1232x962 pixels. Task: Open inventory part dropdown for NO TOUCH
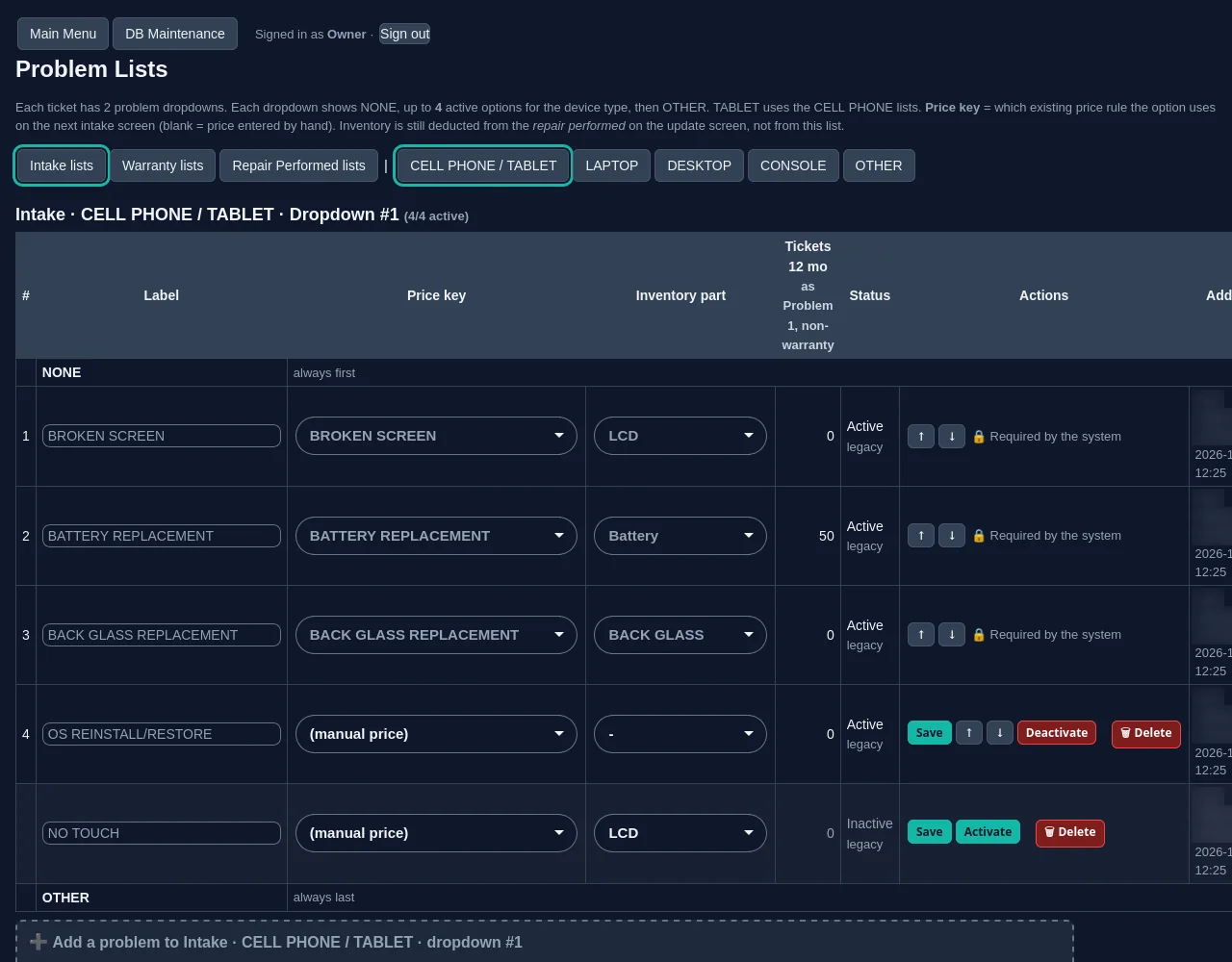coord(680,833)
